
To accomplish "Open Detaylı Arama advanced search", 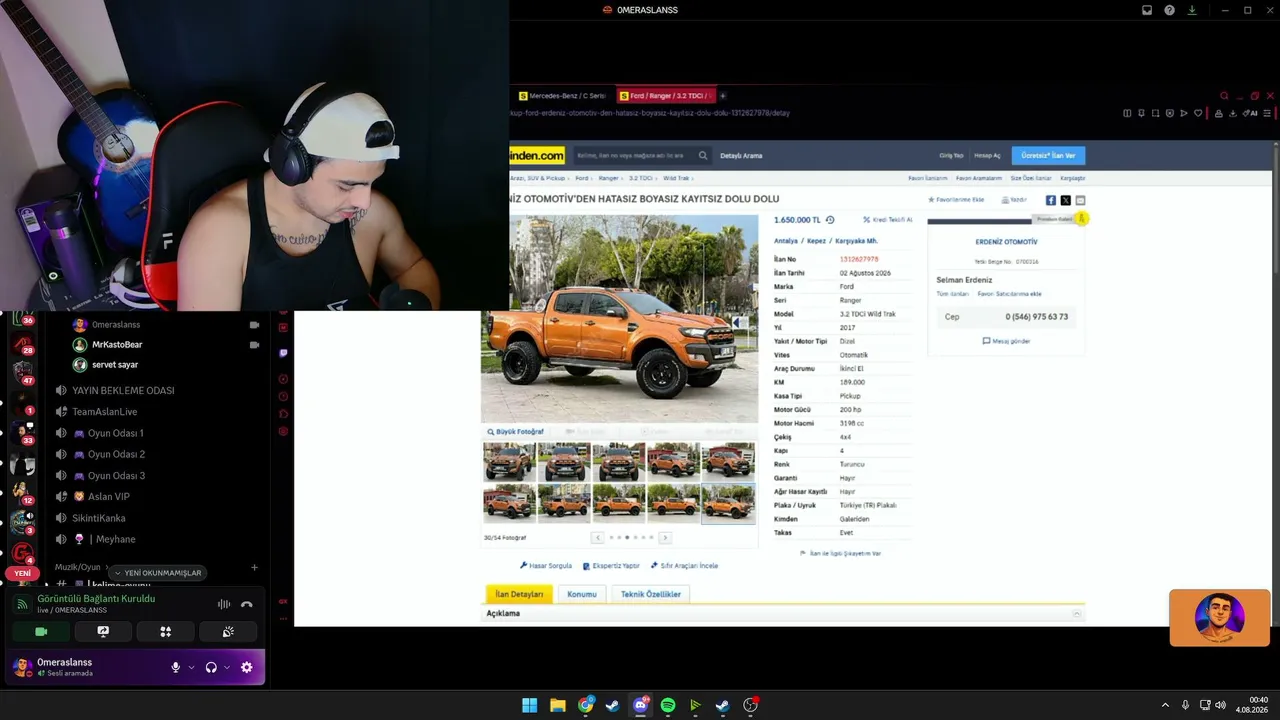I will (x=741, y=156).
